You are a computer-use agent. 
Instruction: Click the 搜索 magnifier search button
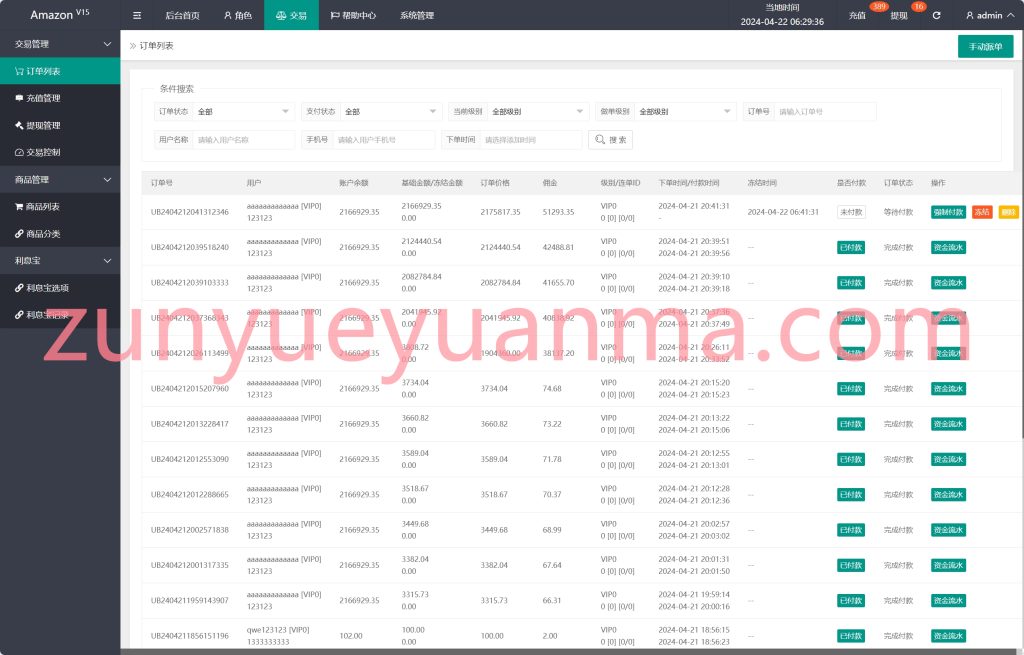[x=611, y=140]
